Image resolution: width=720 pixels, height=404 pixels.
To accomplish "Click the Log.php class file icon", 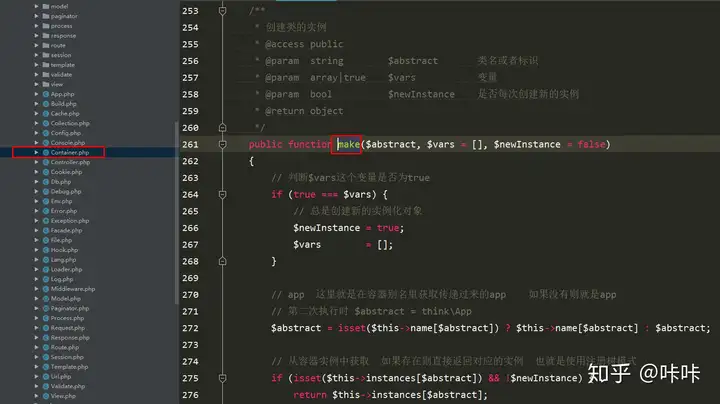I will click(46, 279).
